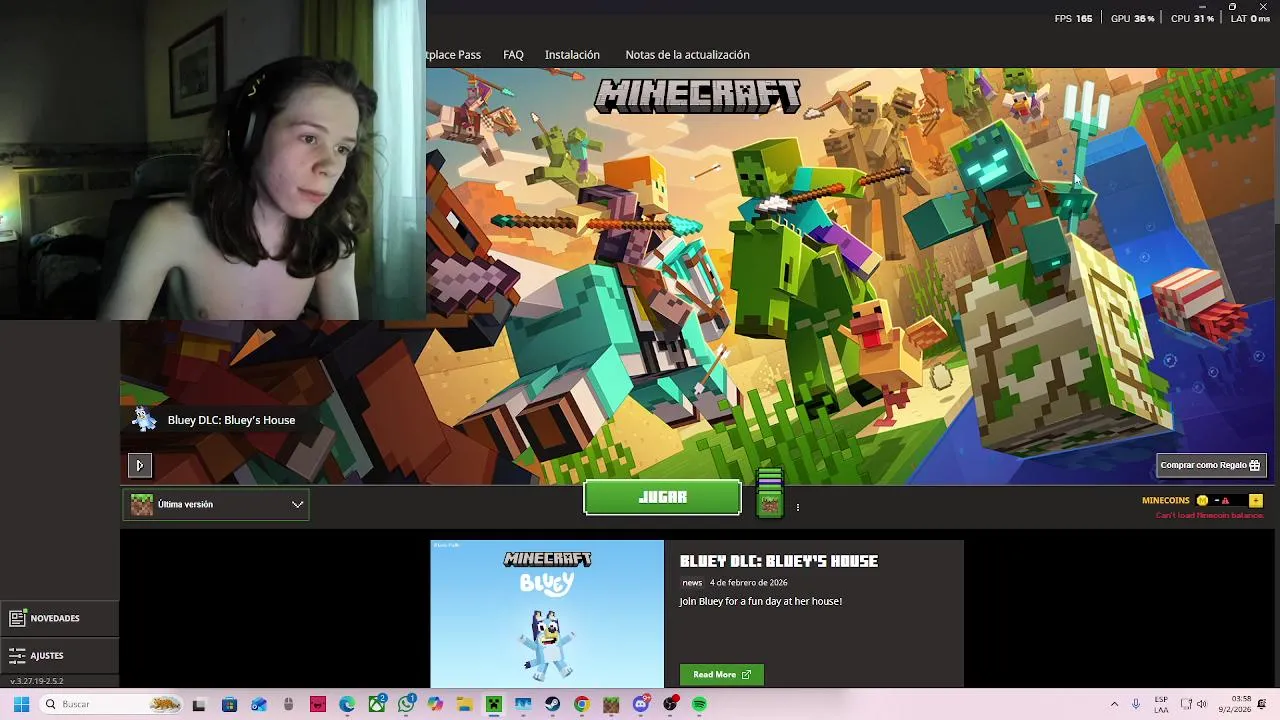Open the three-dot options next to JUGAR
This screenshot has width=1280, height=720.
(x=797, y=507)
